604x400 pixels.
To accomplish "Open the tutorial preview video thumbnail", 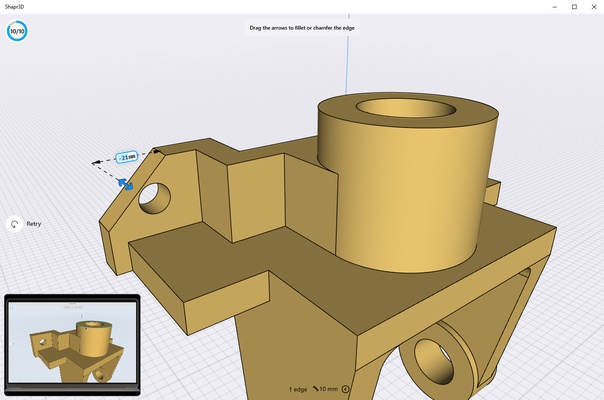I will [72, 345].
